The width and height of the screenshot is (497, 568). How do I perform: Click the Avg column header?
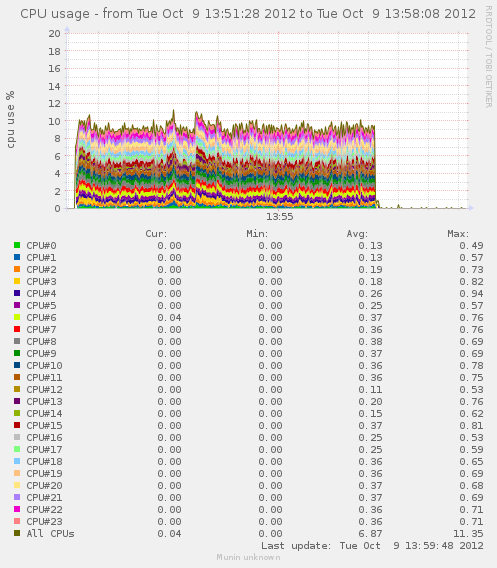[357, 234]
